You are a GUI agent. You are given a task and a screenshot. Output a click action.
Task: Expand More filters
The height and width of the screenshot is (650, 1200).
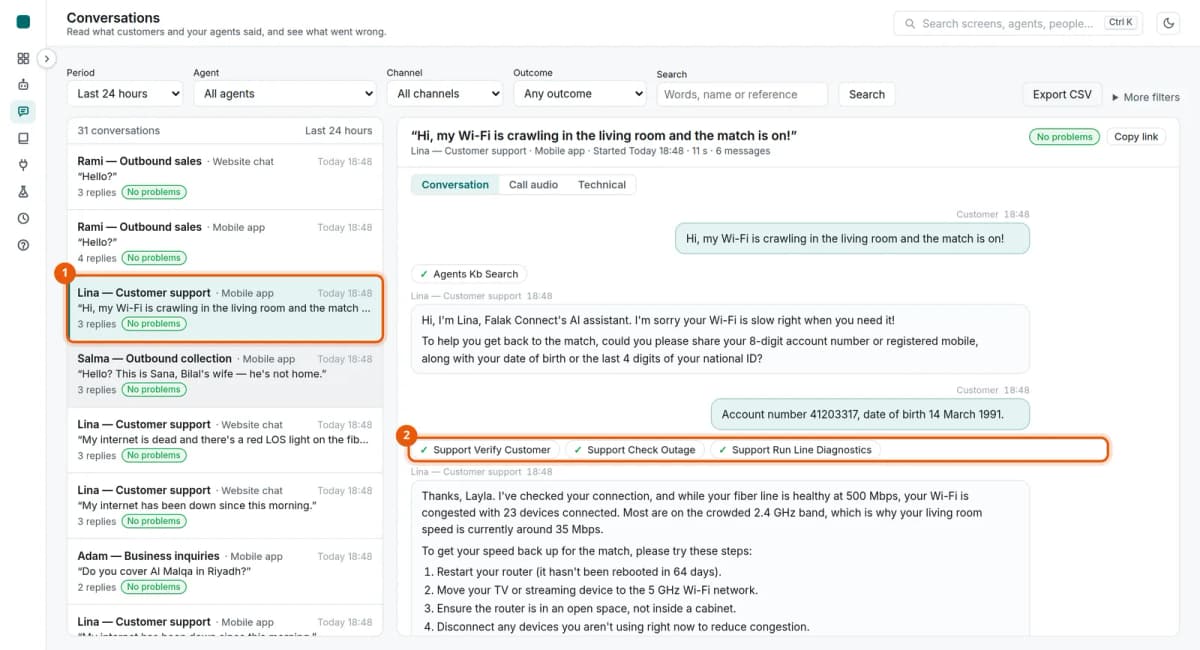point(1145,97)
